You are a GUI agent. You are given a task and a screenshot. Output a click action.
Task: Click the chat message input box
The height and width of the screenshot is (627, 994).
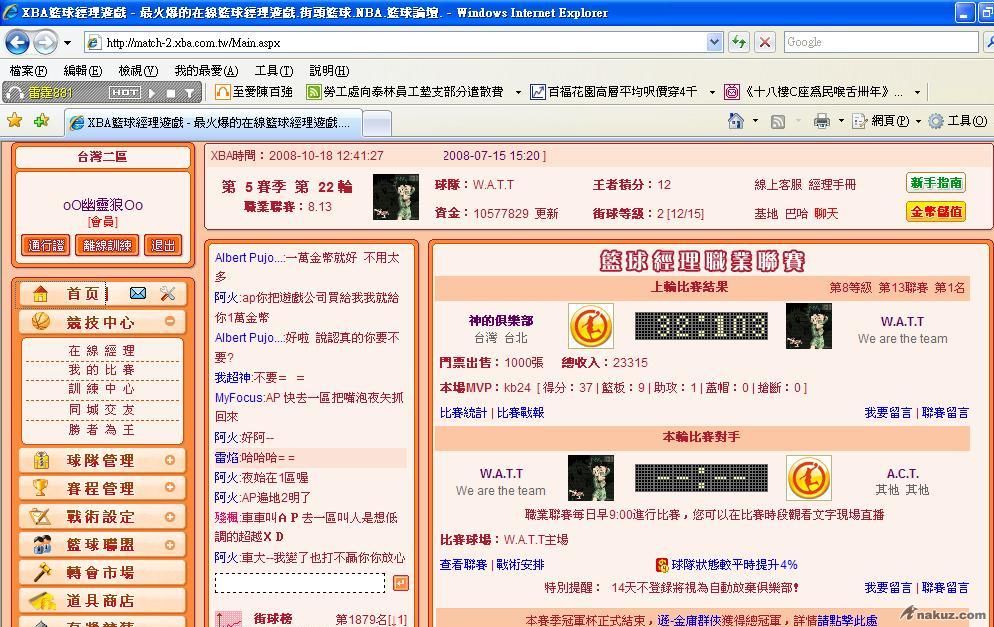pyautogui.click(x=300, y=583)
